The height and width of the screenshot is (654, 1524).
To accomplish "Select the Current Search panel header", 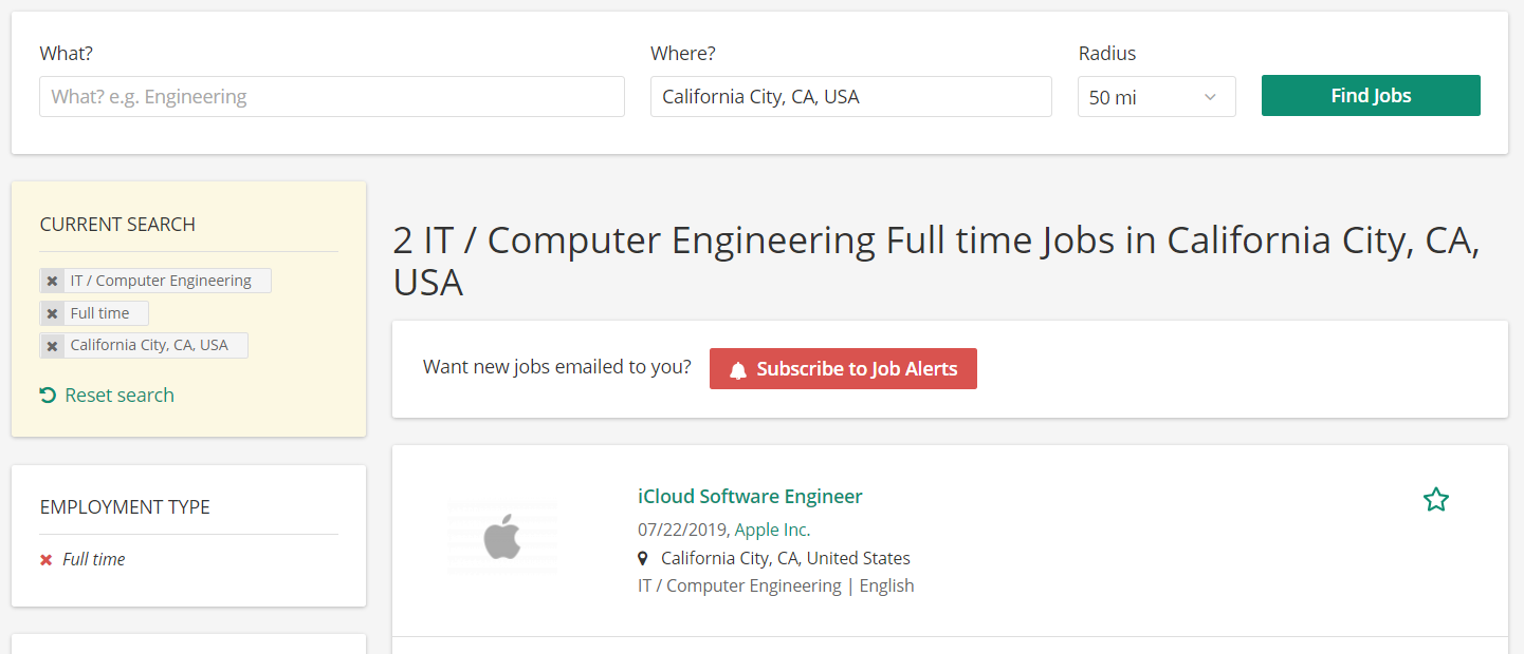I will pos(117,224).
